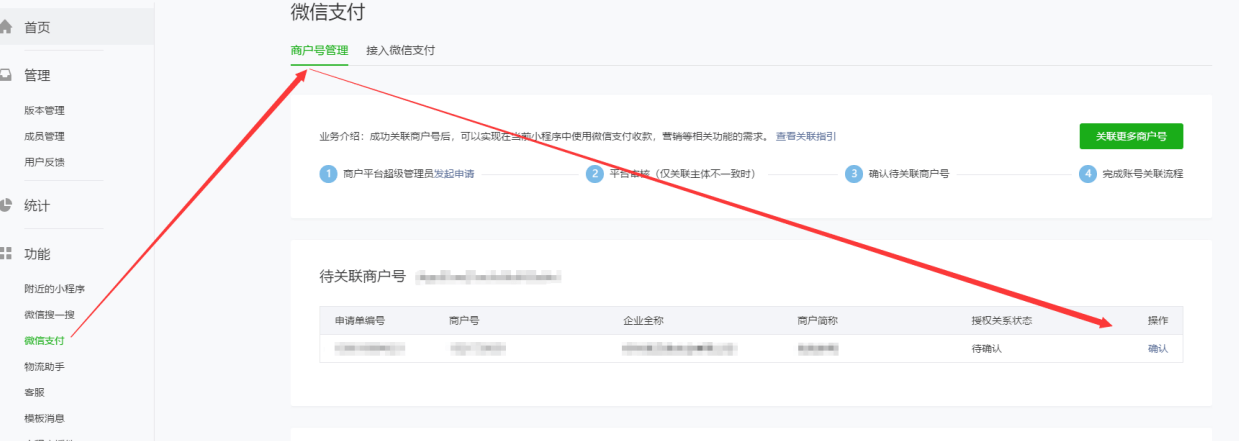Click the 授权关系状态 column header

point(1001,321)
